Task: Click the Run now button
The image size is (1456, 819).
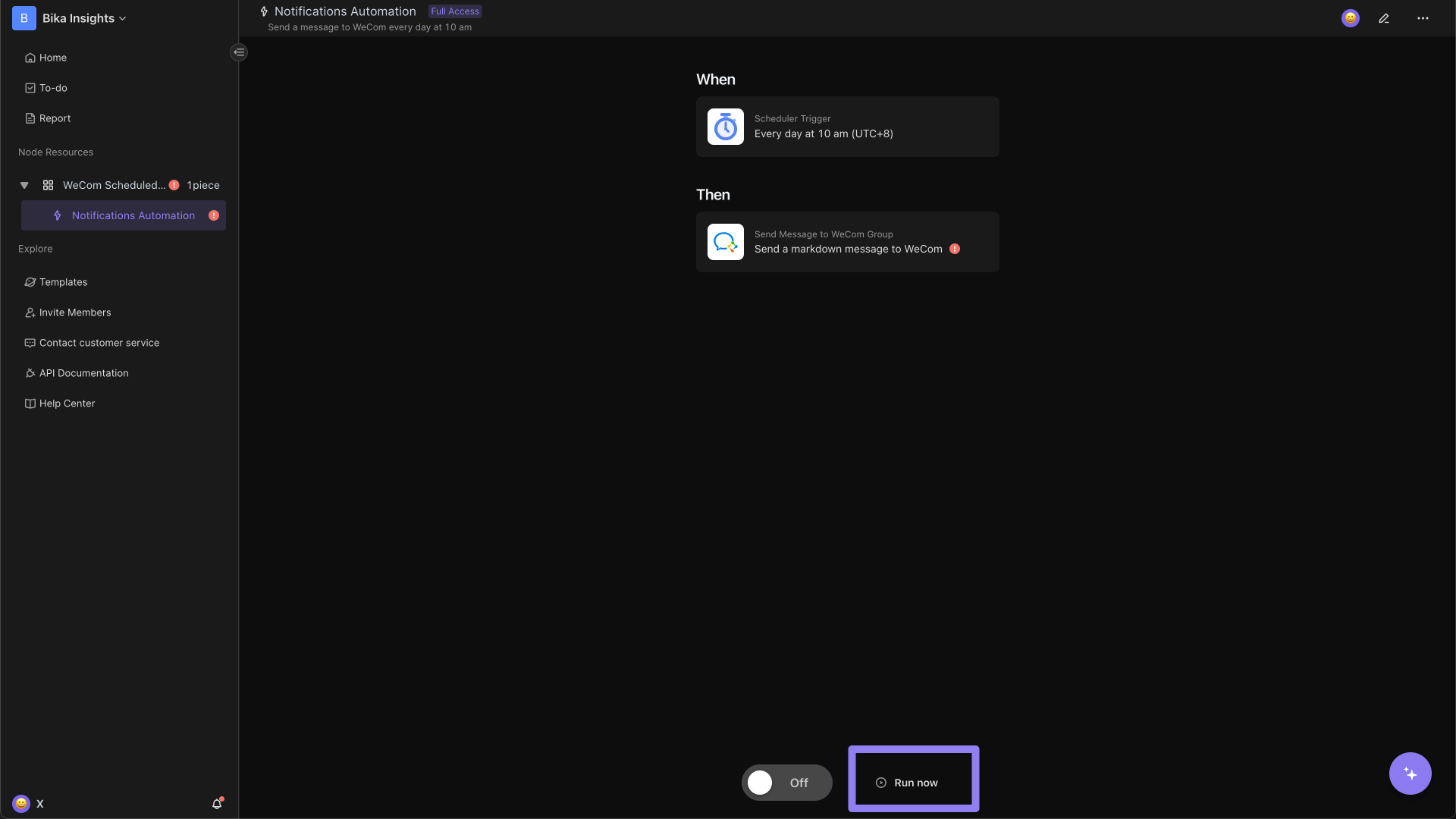Action: click(x=913, y=783)
